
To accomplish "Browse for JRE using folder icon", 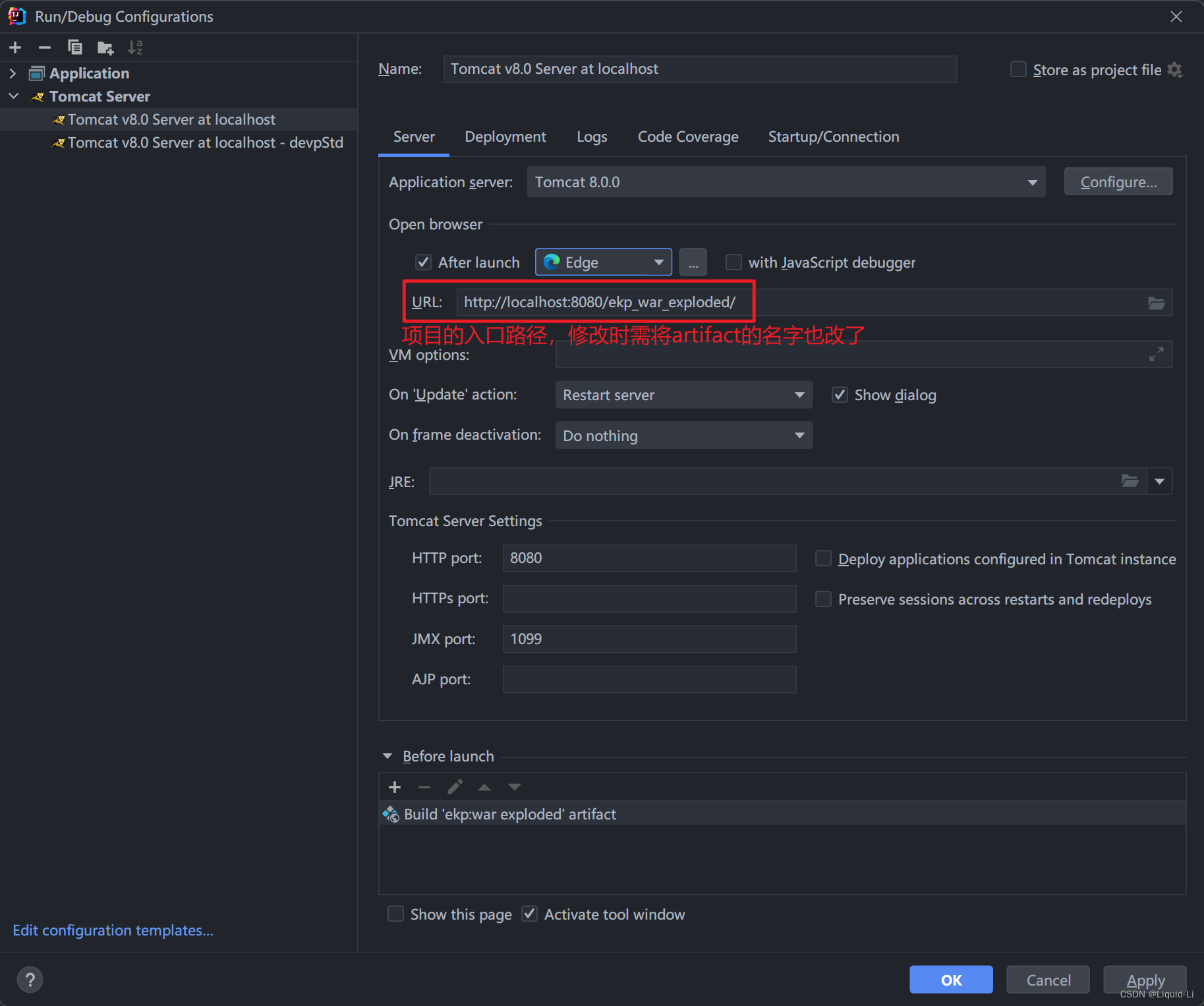I will [1130, 481].
